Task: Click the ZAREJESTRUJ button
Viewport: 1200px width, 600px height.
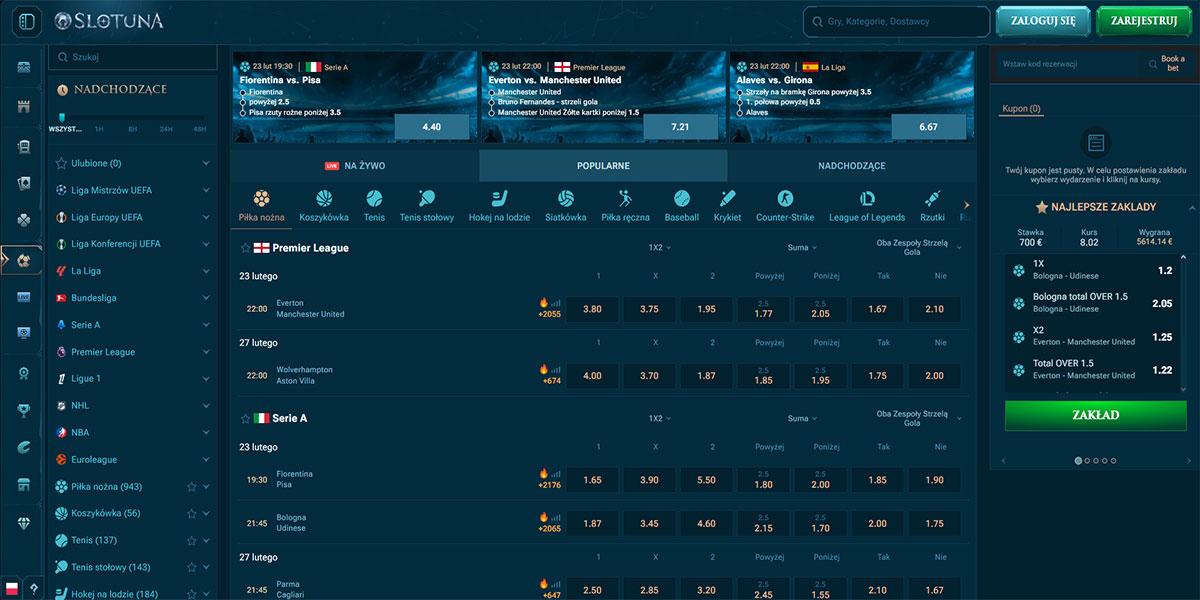Action: pos(1143,20)
